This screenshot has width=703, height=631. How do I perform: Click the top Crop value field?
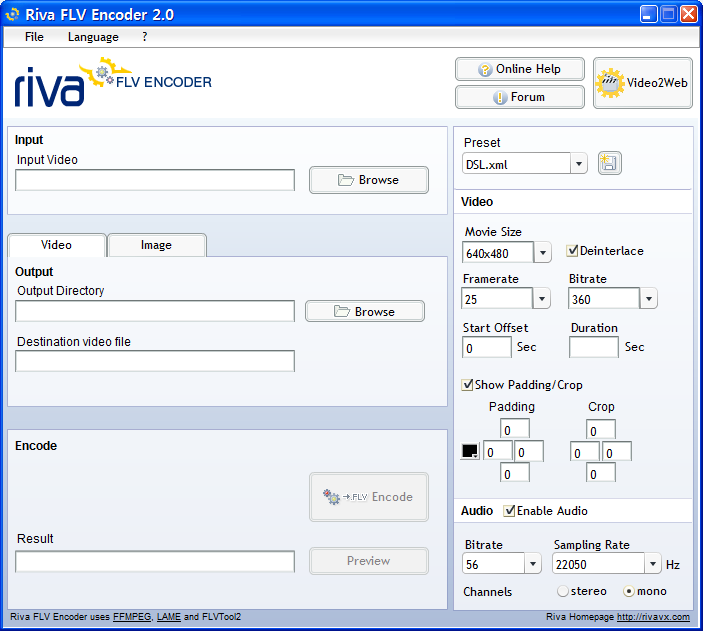[x=601, y=429]
